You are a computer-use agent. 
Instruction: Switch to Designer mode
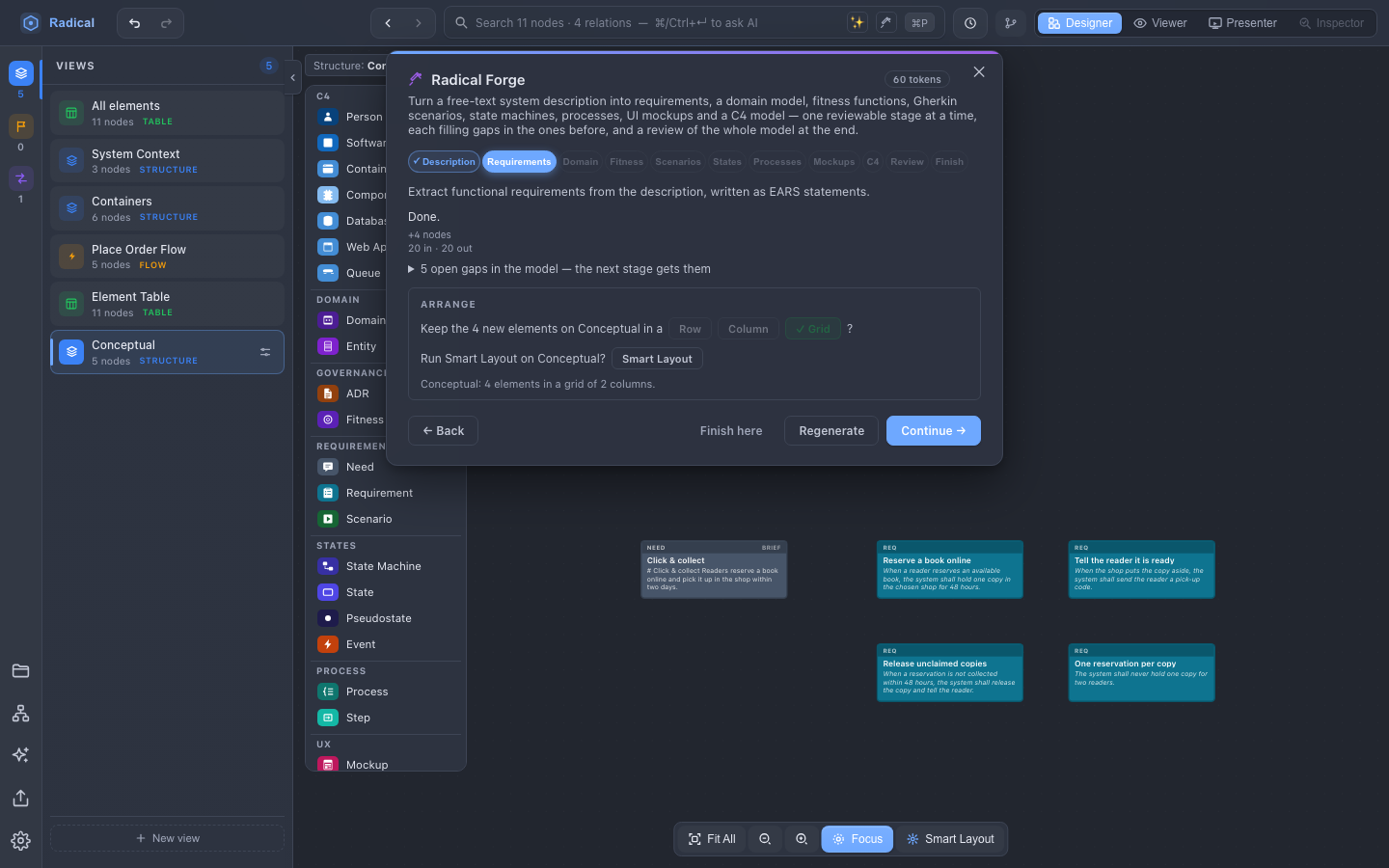point(1079,23)
